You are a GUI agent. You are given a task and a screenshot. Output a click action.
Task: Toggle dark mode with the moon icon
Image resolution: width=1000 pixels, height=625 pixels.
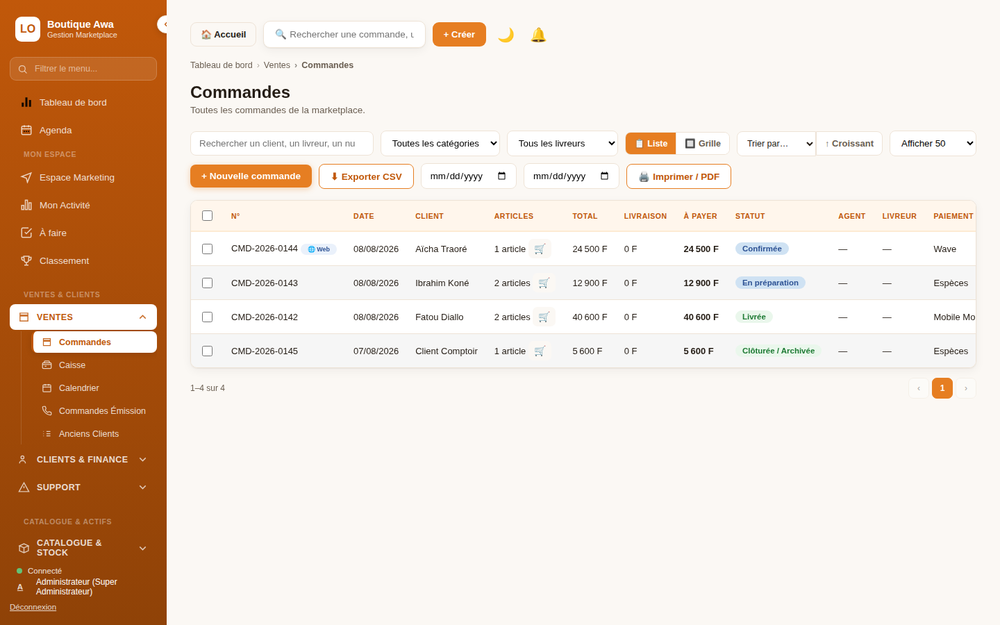[x=506, y=34]
